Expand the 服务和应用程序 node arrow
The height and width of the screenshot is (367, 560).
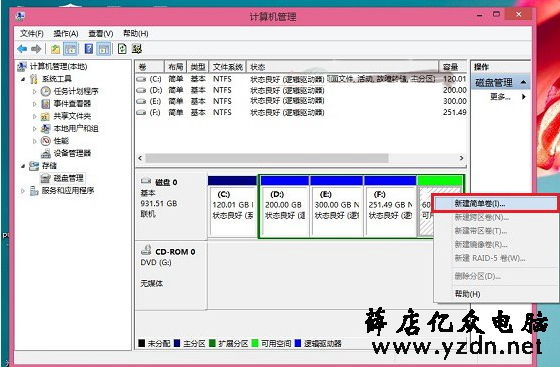tap(23, 191)
